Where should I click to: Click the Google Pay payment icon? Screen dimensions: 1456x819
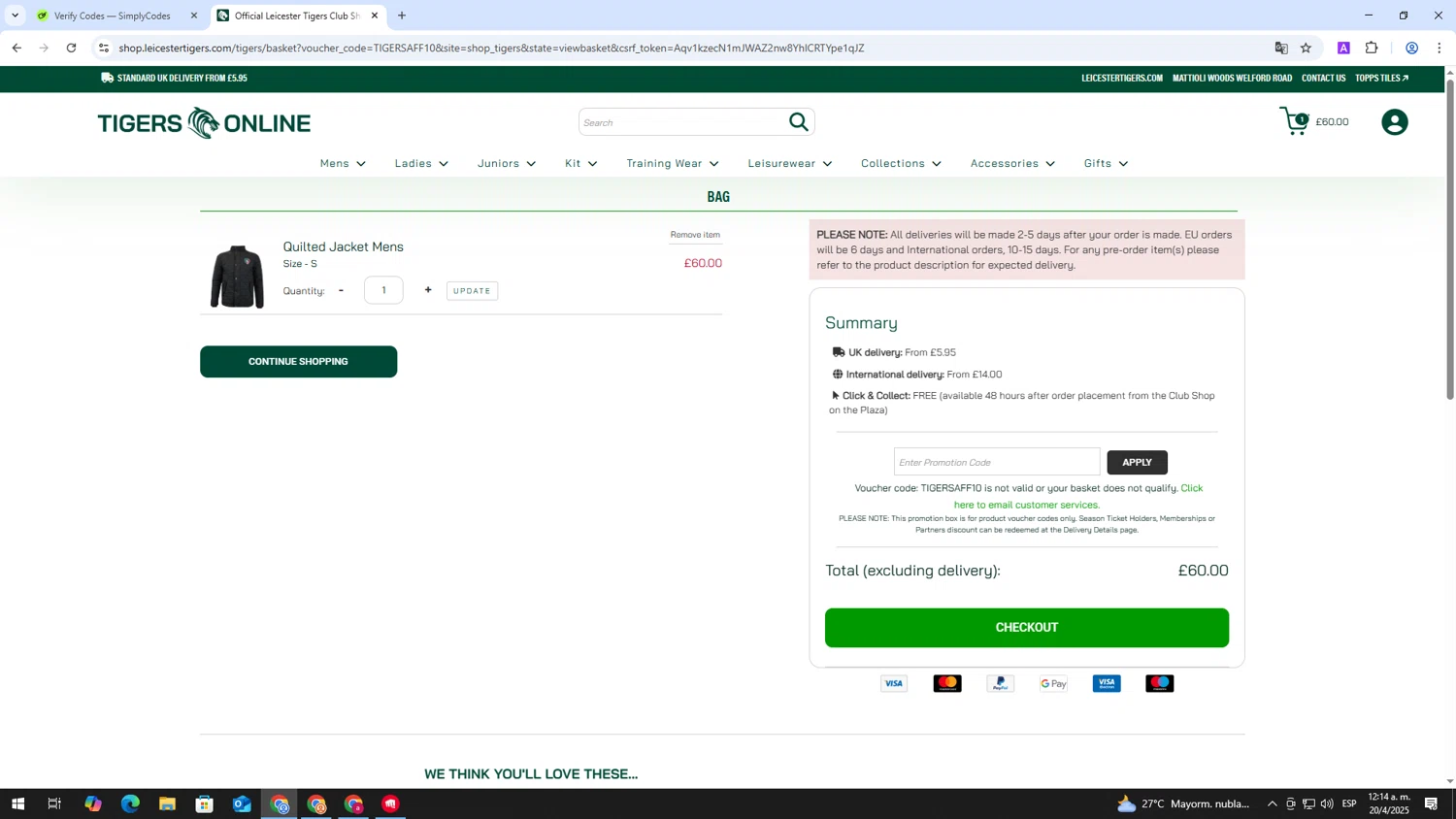point(1053,683)
